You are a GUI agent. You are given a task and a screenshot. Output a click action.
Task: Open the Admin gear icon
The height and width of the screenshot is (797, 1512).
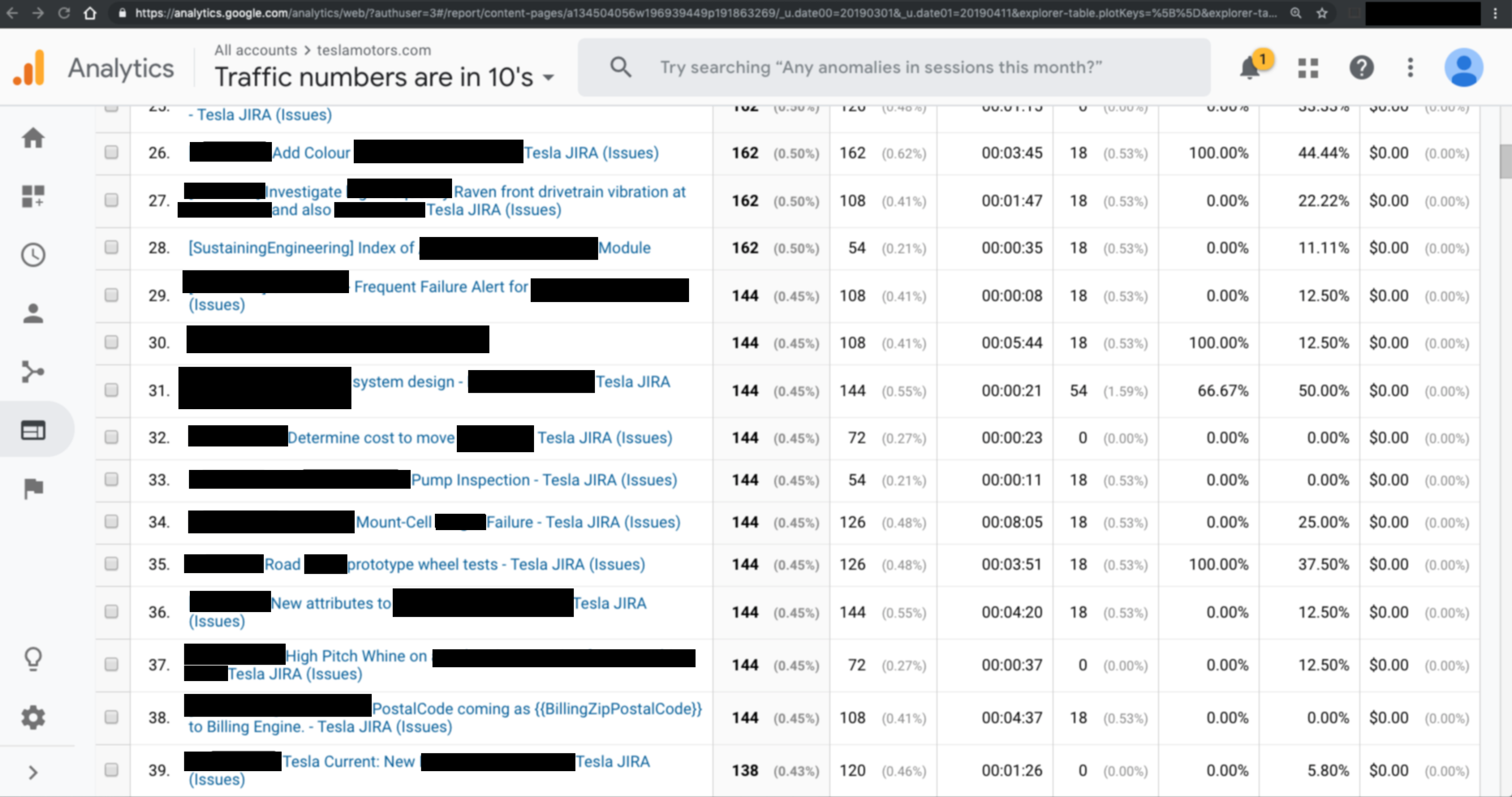coord(33,717)
